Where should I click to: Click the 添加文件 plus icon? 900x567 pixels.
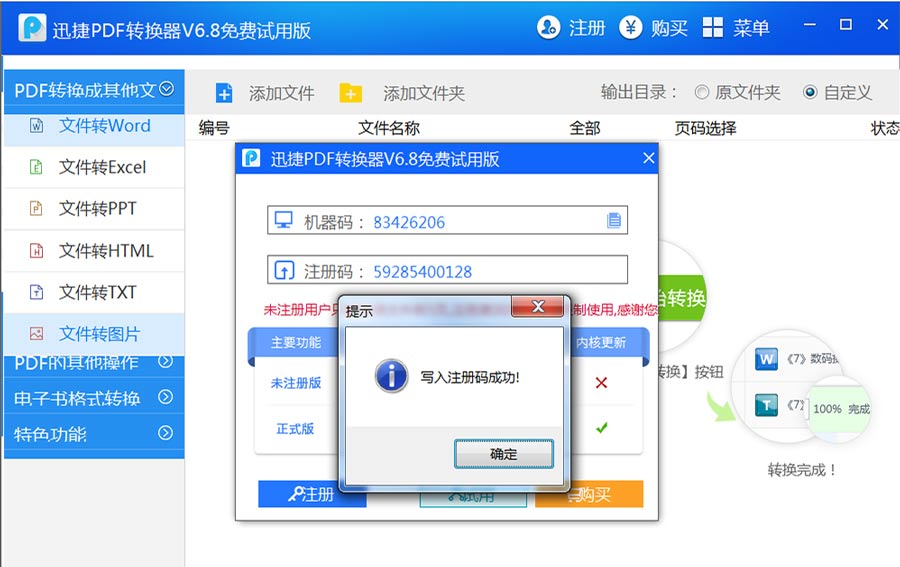click(224, 93)
